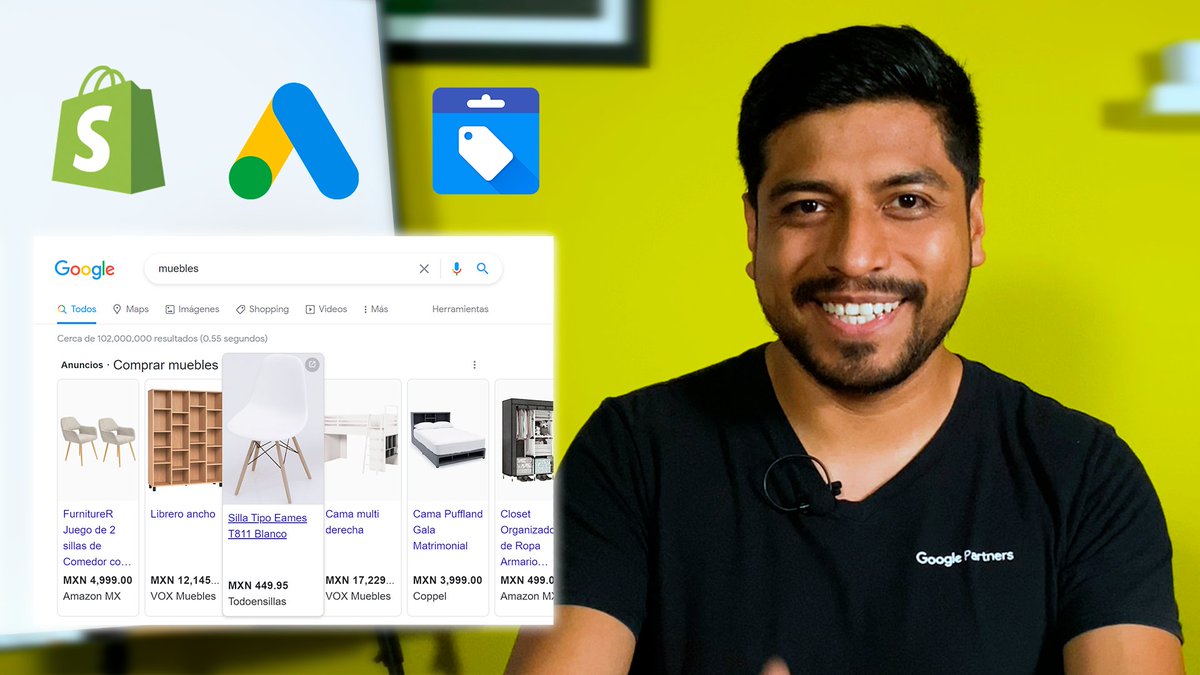Click the badge icon on the Eames chair card

click(x=312, y=364)
